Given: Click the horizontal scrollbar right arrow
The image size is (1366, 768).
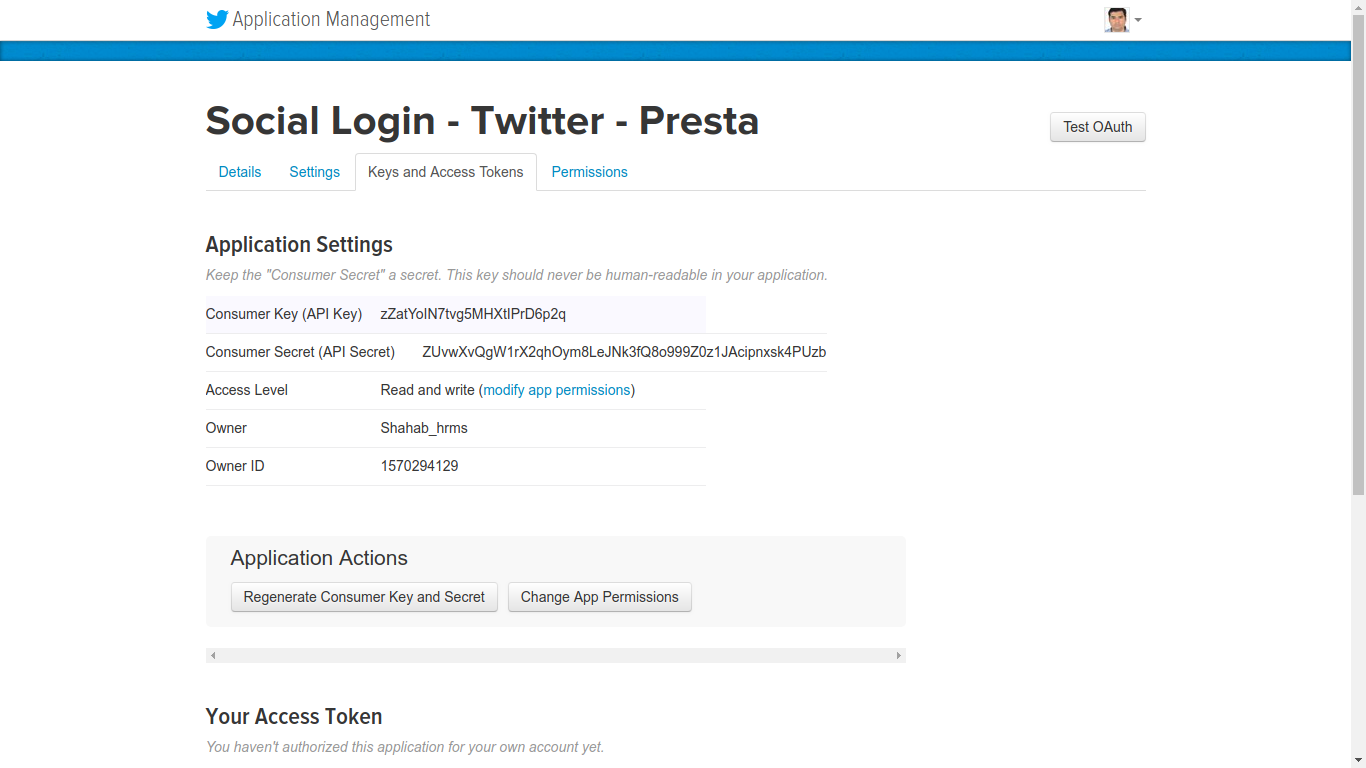Looking at the screenshot, I should point(899,656).
